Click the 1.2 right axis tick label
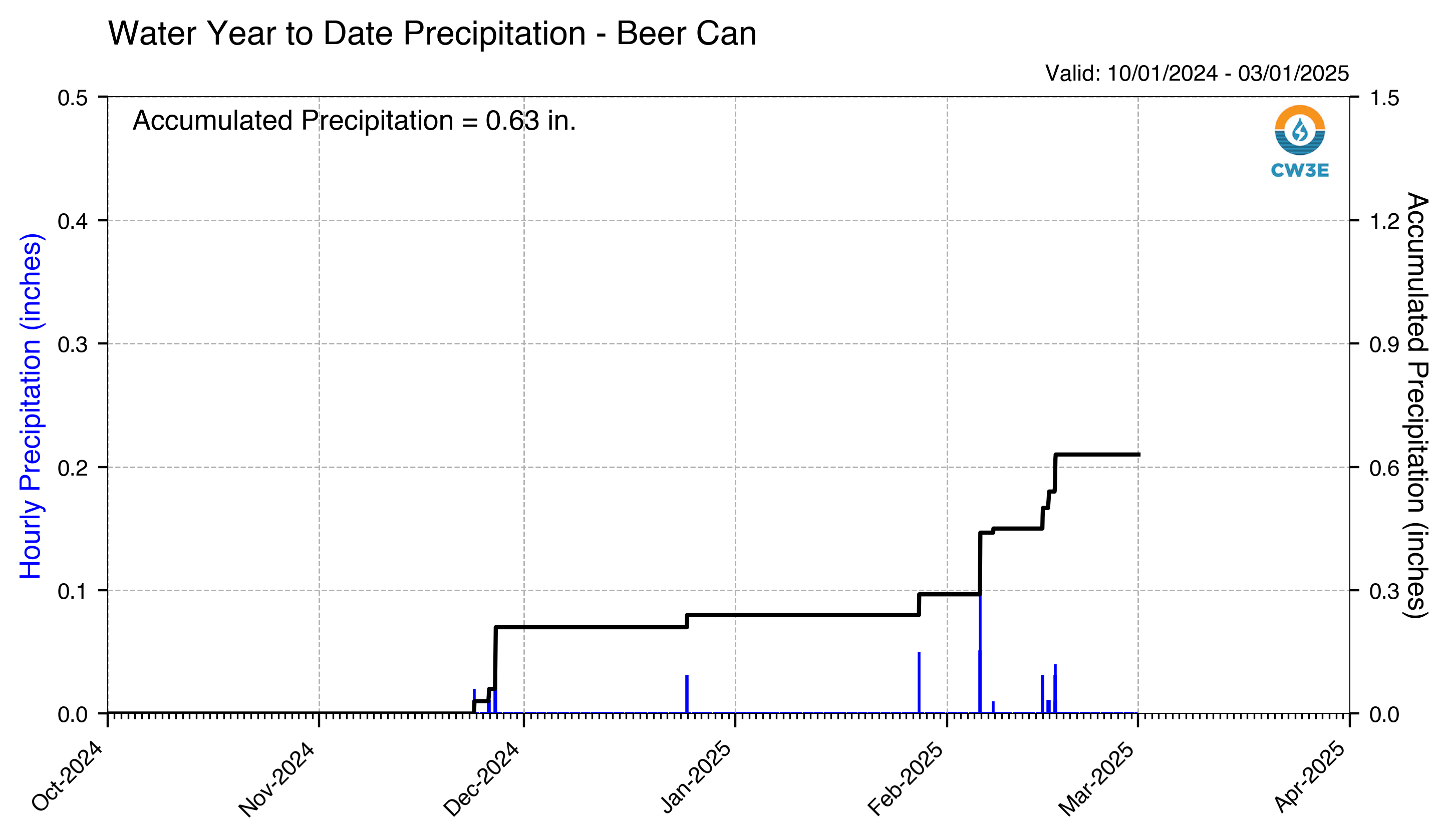1448x840 pixels. point(1384,221)
